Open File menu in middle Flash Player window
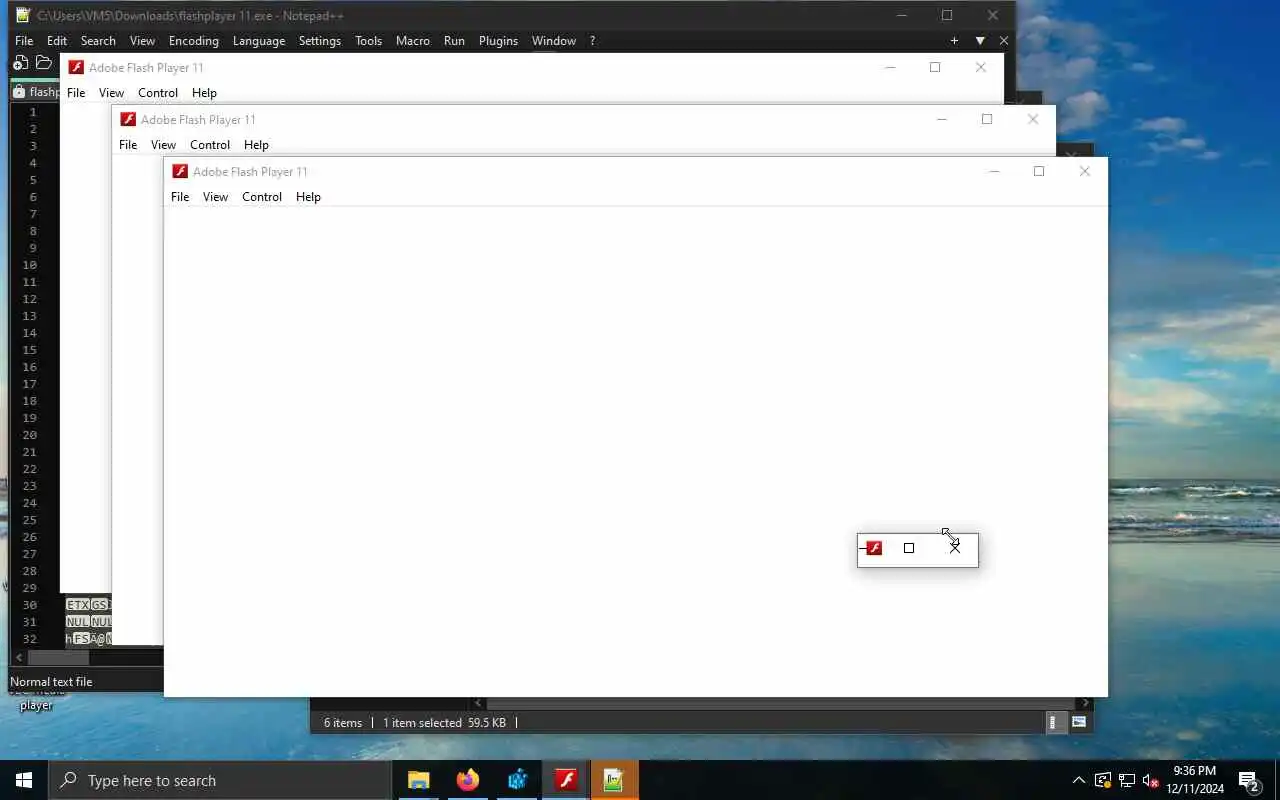Screen dimensions: 1280x800 128,145
